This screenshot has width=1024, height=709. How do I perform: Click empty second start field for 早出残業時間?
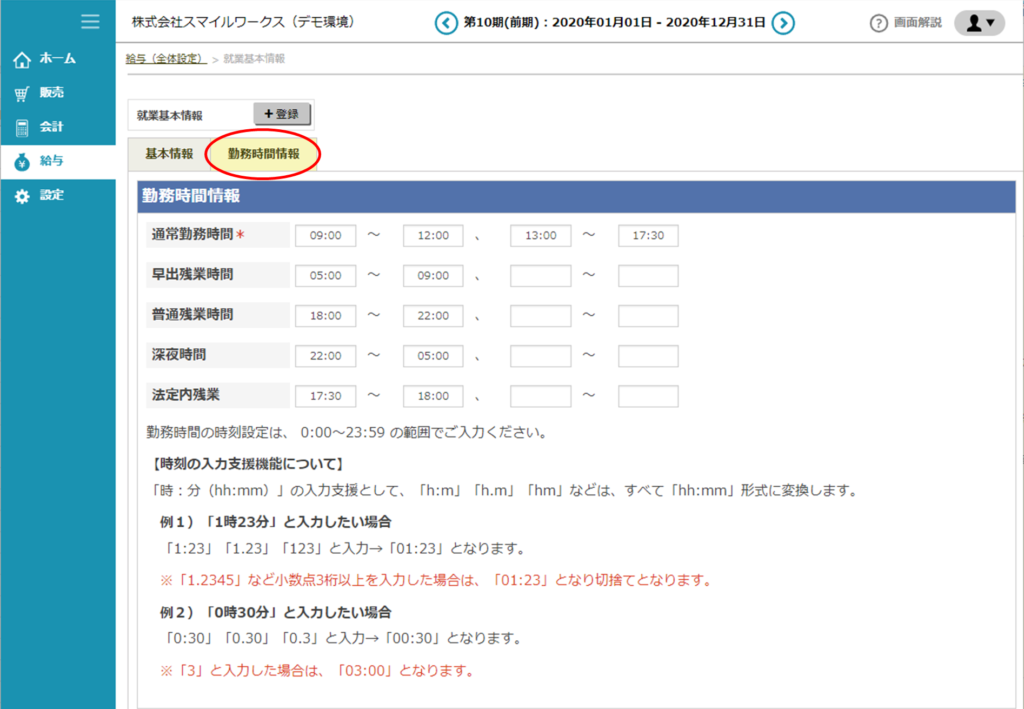[541, 276]
